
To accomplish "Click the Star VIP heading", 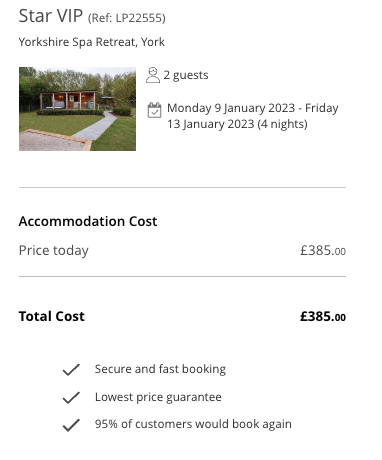I will pyautogui.click(x=51, y=16).
